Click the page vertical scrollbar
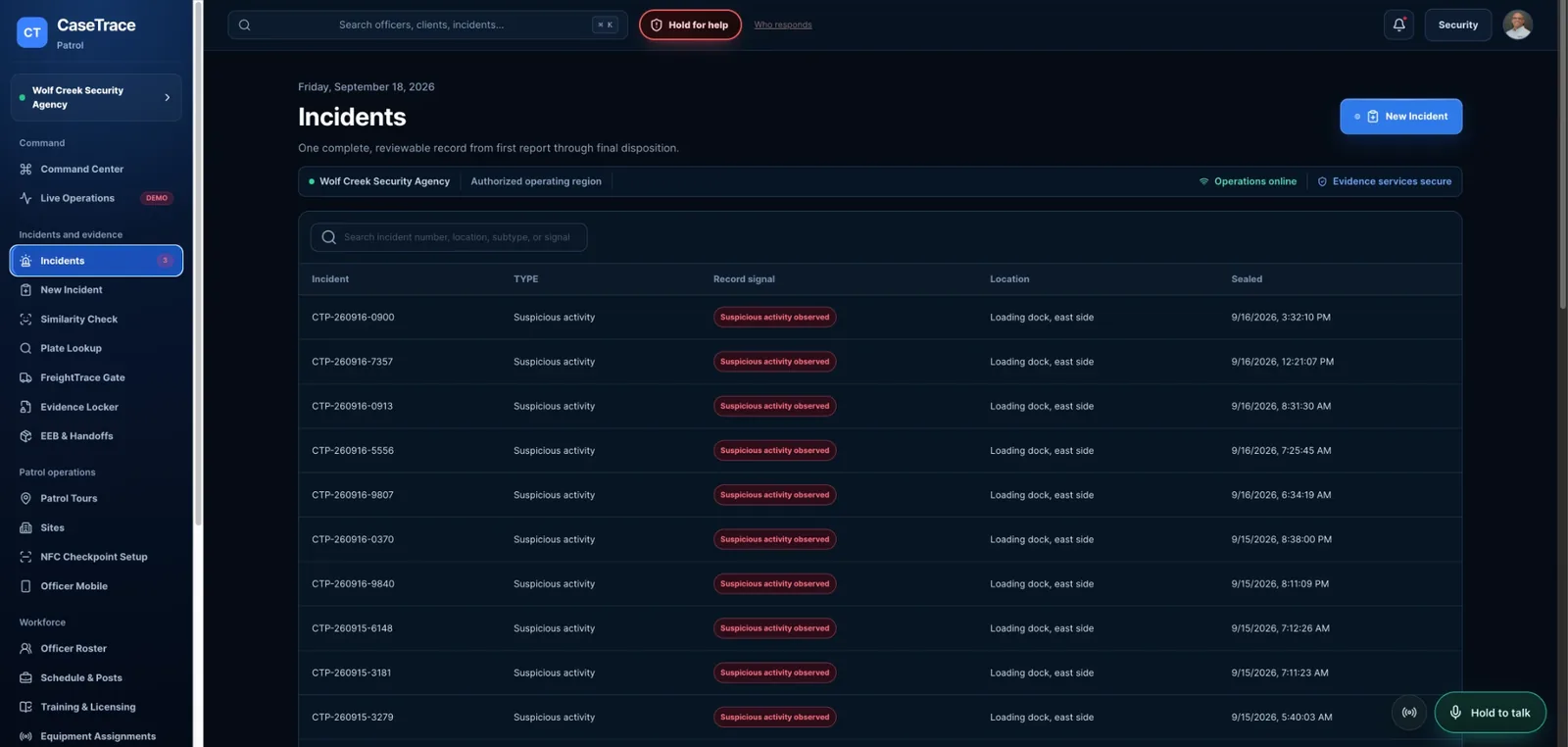This screenshot has height=747, width=1568. click(1563, 157)
